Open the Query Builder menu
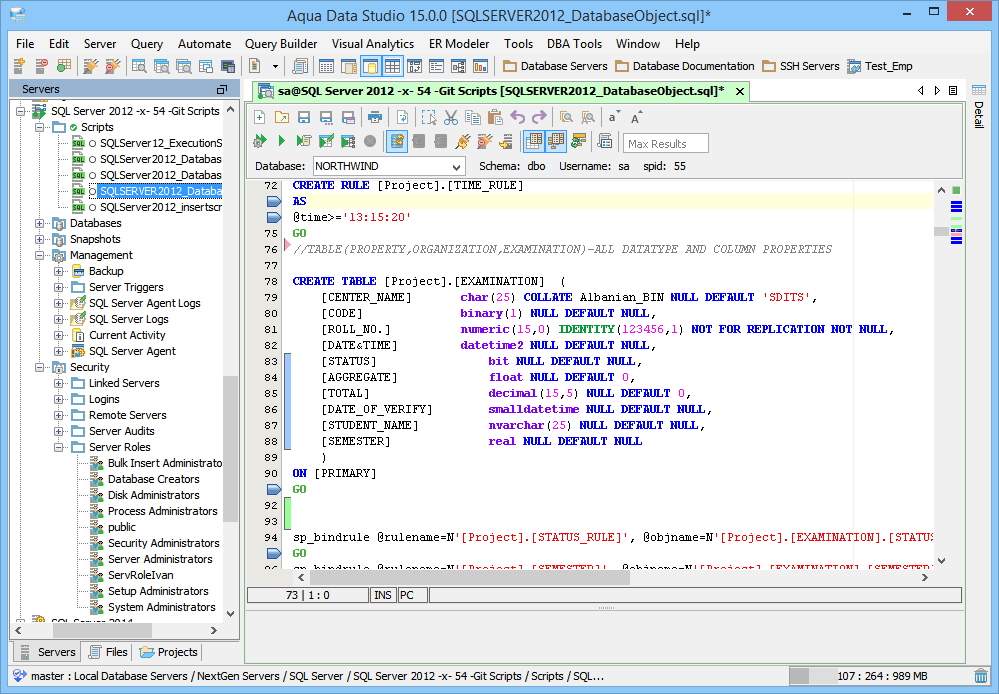This screenshot has width=999, height=694. tap(281, 44)
